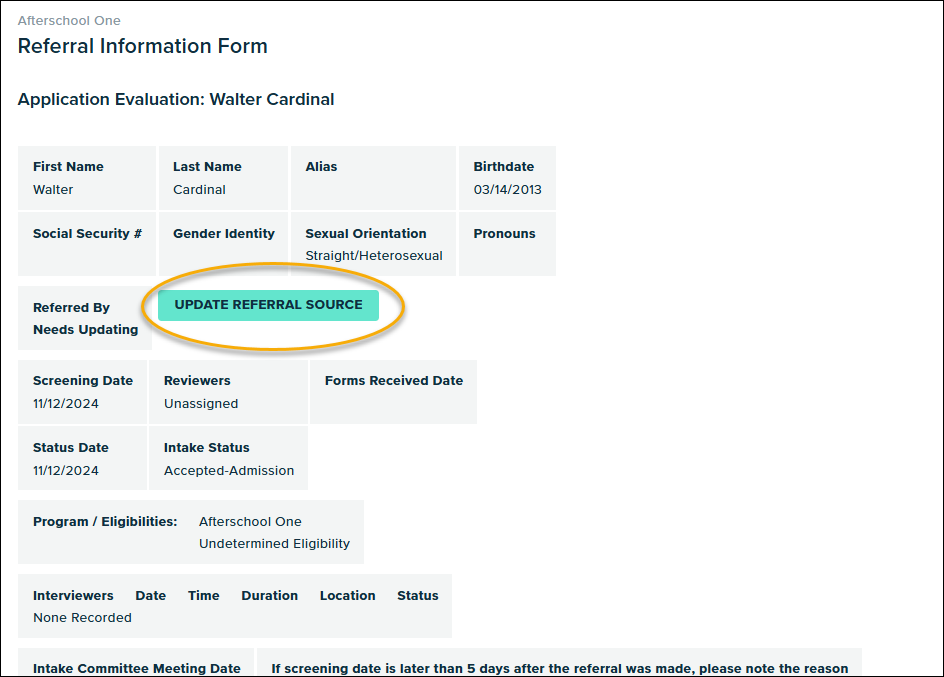Select Intake Status showing Accepted-Admission

[228, 459]
